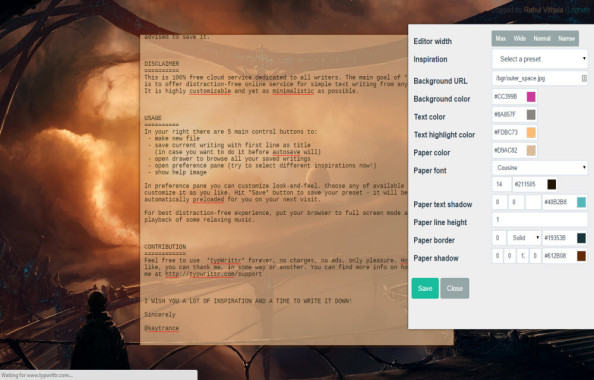The width and height of the screenshot is (594, 380).
Task: Close the preferences pane
Action: click(x=455, y=288)
